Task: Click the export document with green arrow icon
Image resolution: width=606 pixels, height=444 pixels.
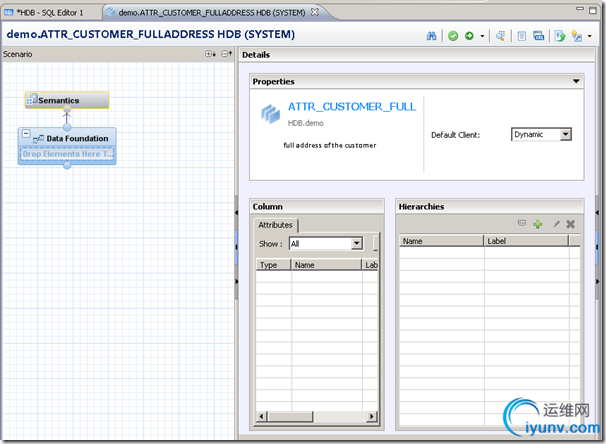Action: 560,36
